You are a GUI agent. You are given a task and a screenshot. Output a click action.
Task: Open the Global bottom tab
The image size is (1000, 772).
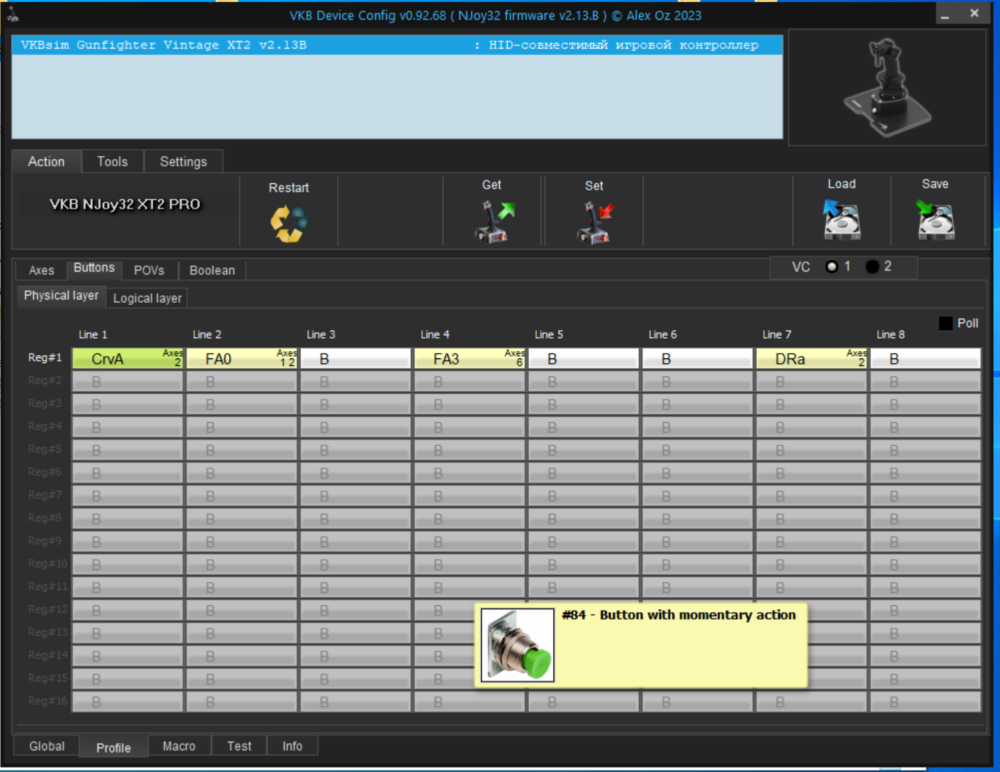tap(47, 746)
